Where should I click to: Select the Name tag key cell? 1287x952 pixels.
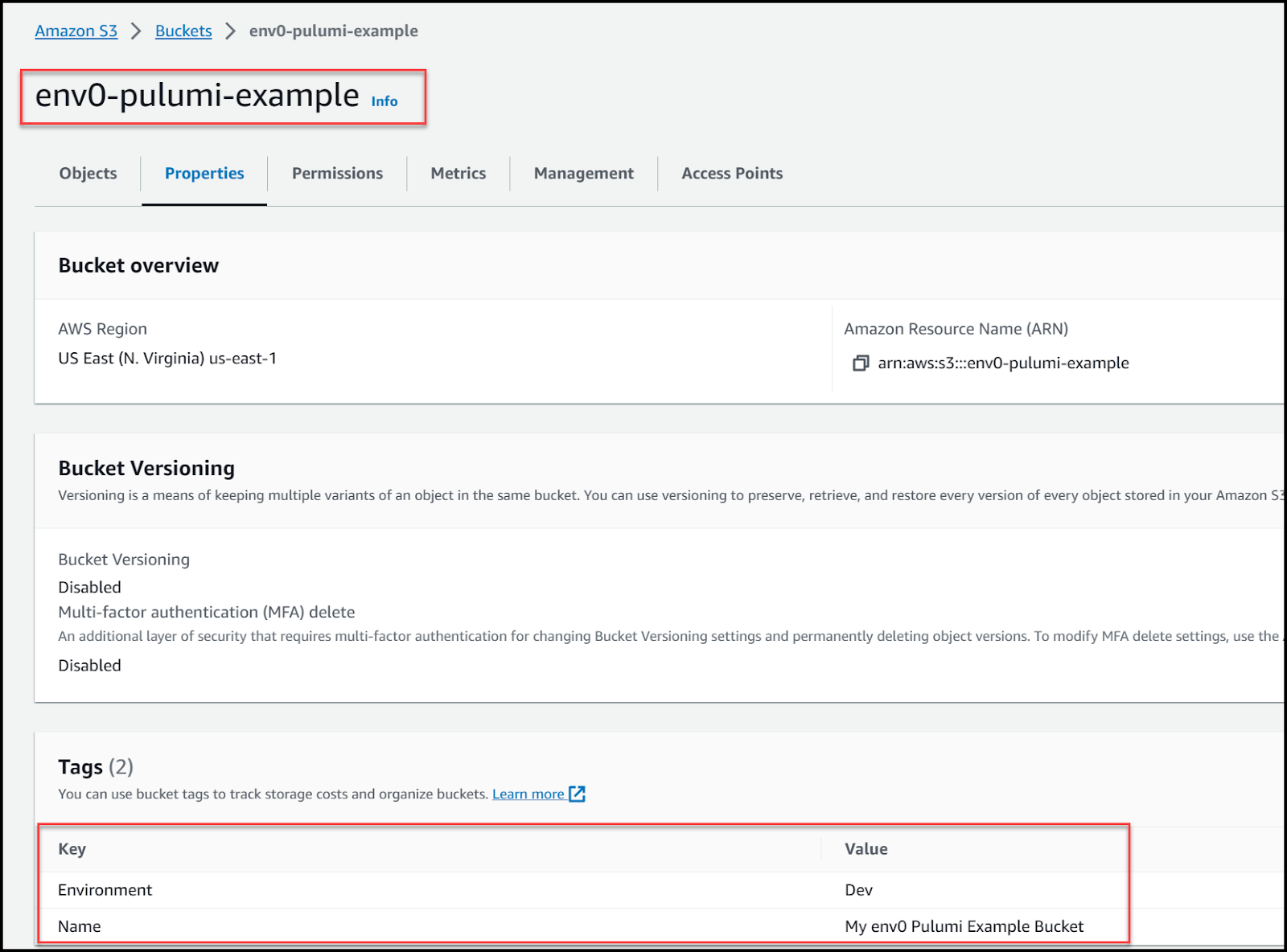80,927
